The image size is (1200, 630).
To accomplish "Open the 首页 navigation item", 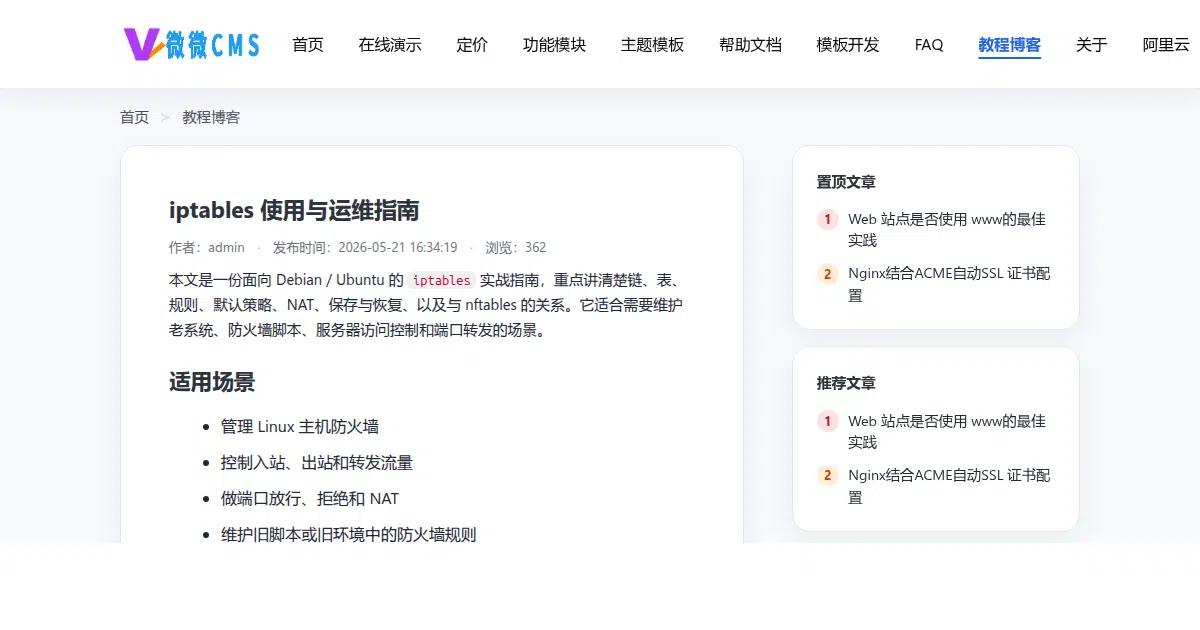I will click(308, 45).
